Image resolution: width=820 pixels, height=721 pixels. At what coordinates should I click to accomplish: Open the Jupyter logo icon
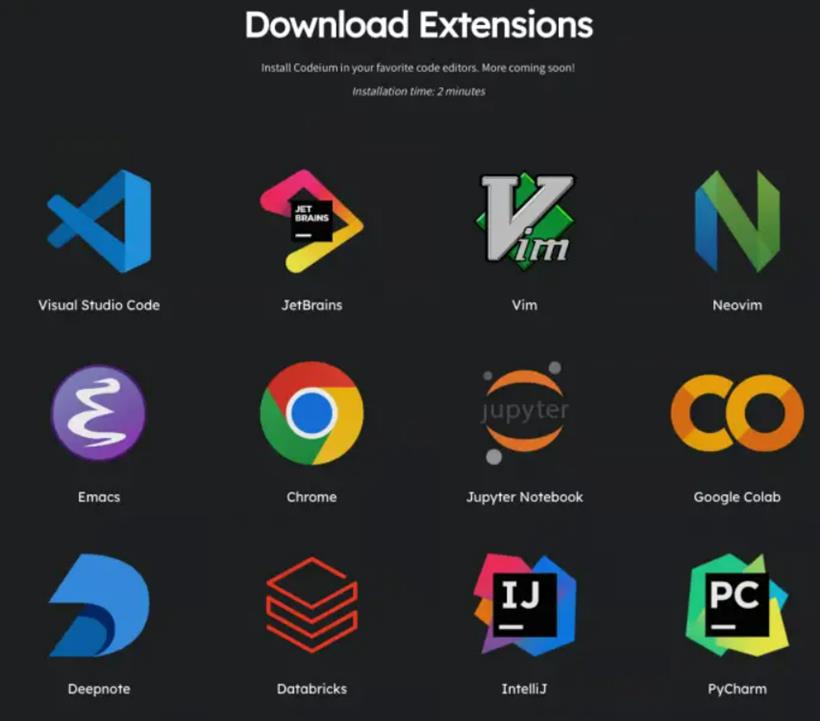click(525, 413)
